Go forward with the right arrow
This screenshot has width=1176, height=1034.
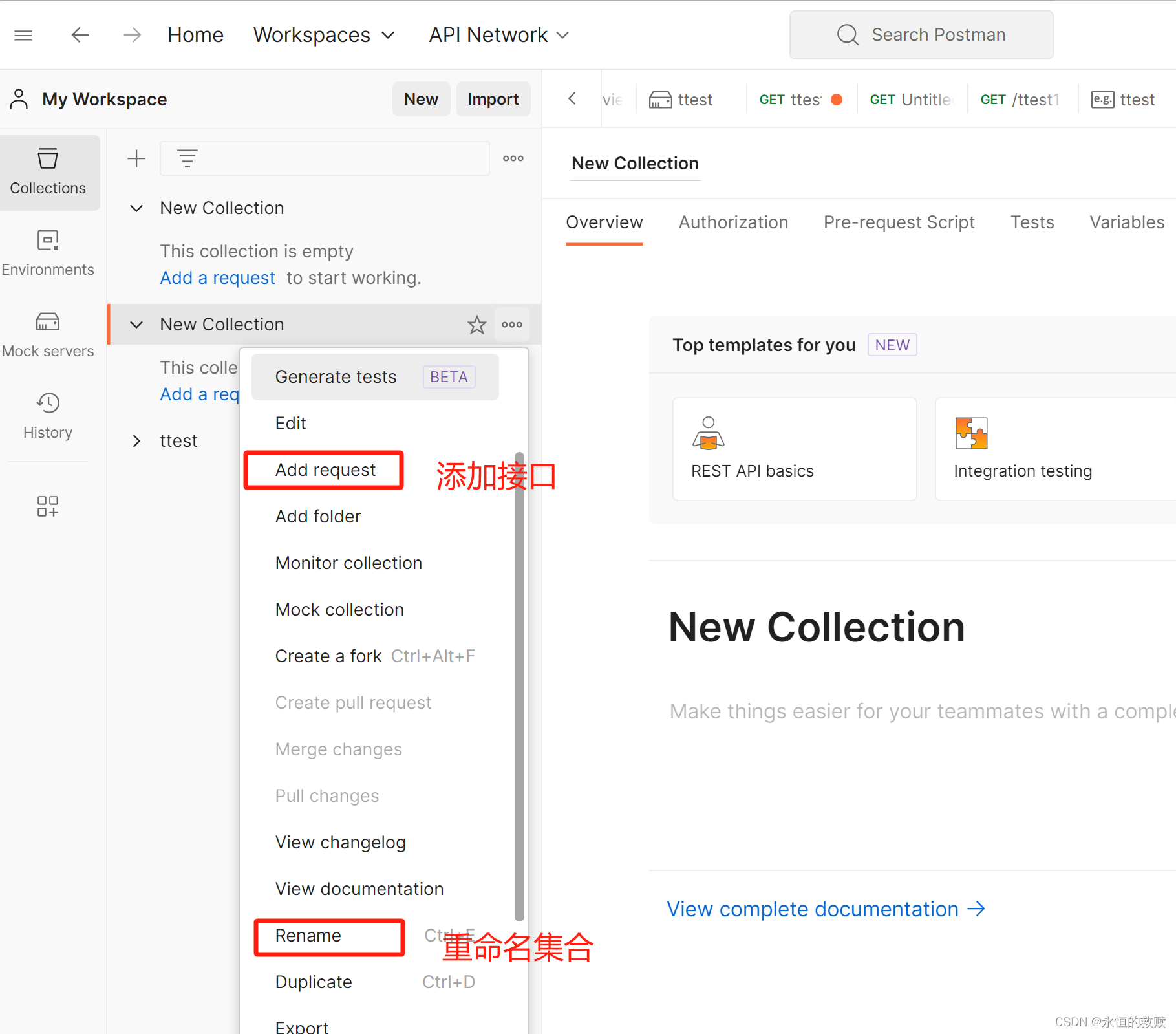(x=132, y=35)
